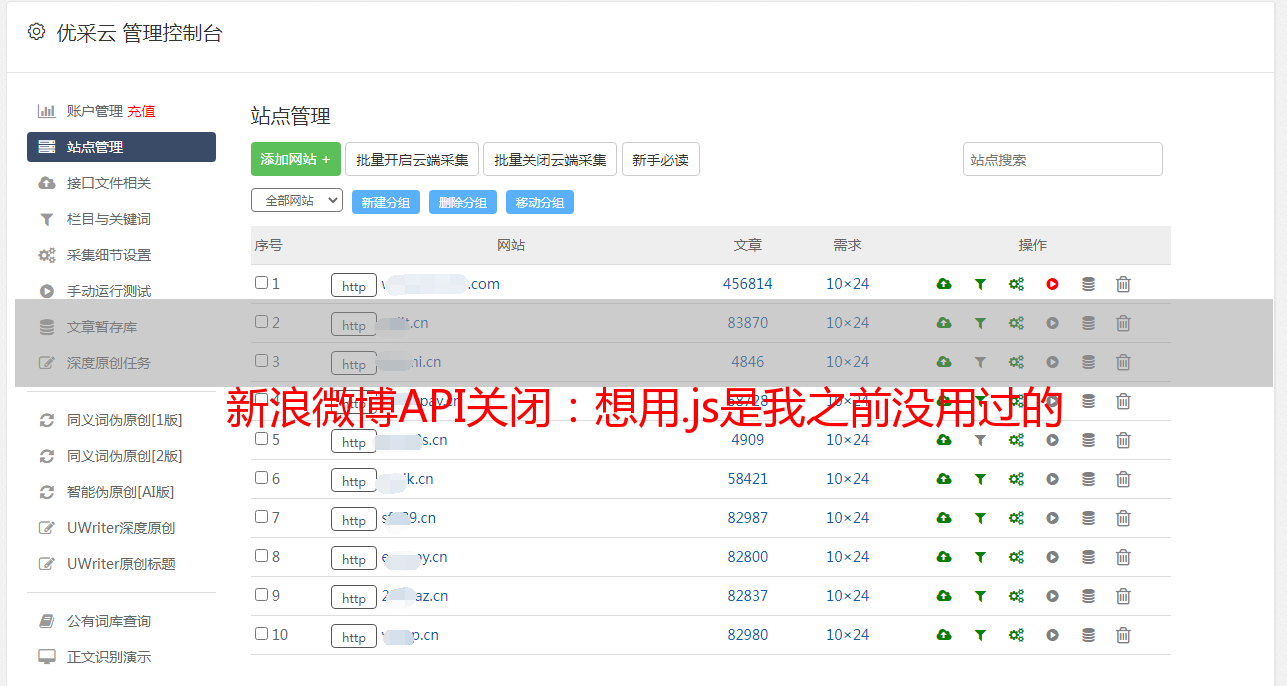Click the 站点搜索 search field

tap(1063, 159)
